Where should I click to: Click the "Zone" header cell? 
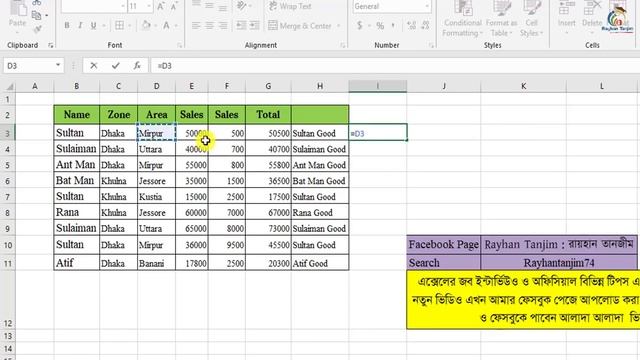pyautogui.click(x=118, y=115)
